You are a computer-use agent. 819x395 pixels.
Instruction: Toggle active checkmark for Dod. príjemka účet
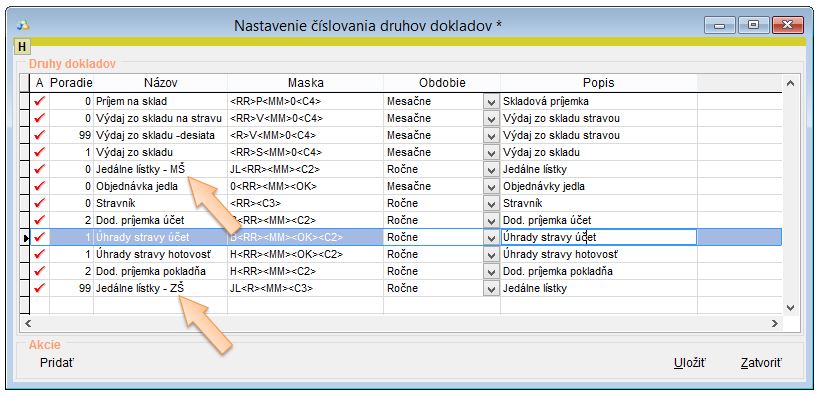click(40, 220)
